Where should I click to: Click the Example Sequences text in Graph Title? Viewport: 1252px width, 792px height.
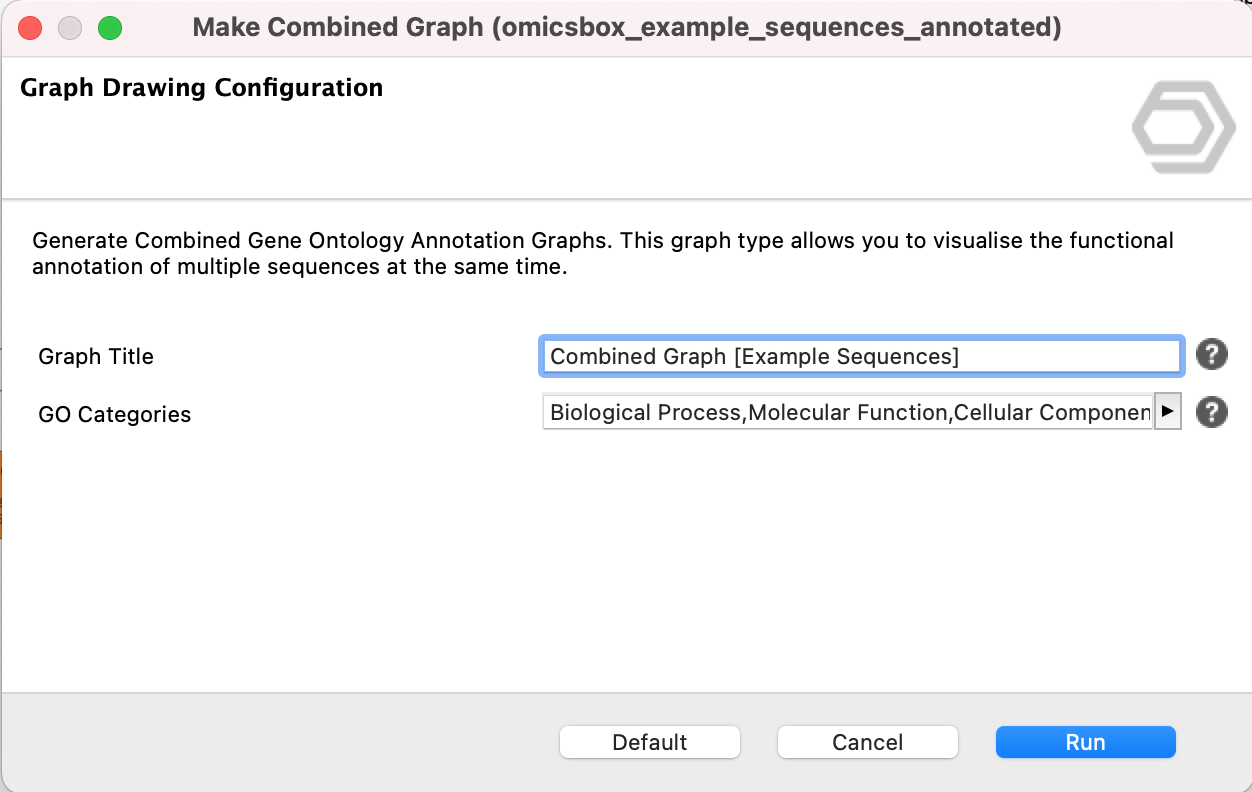pos(845,356)
